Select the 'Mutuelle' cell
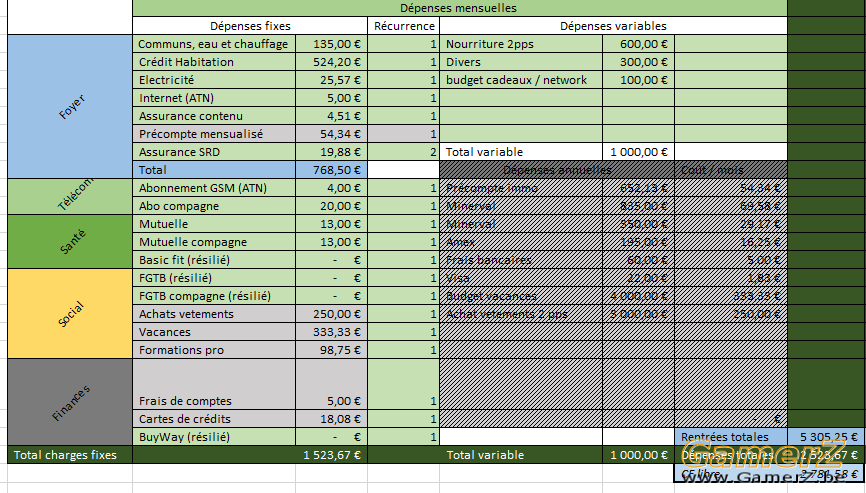 point(214,224)
